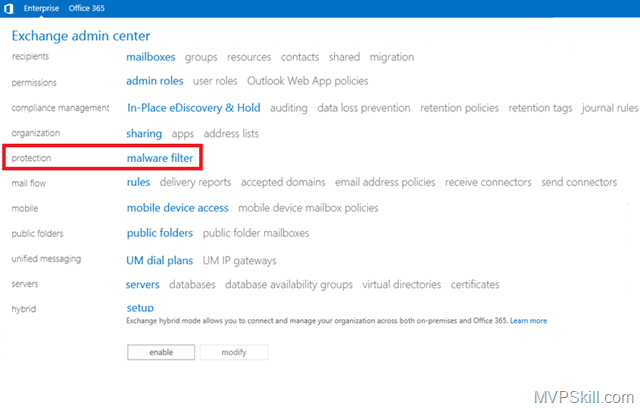The height and width of the screenshot is (408, 640).
Task: Click the Office logo icon
Action: click(x=11, y=8)
